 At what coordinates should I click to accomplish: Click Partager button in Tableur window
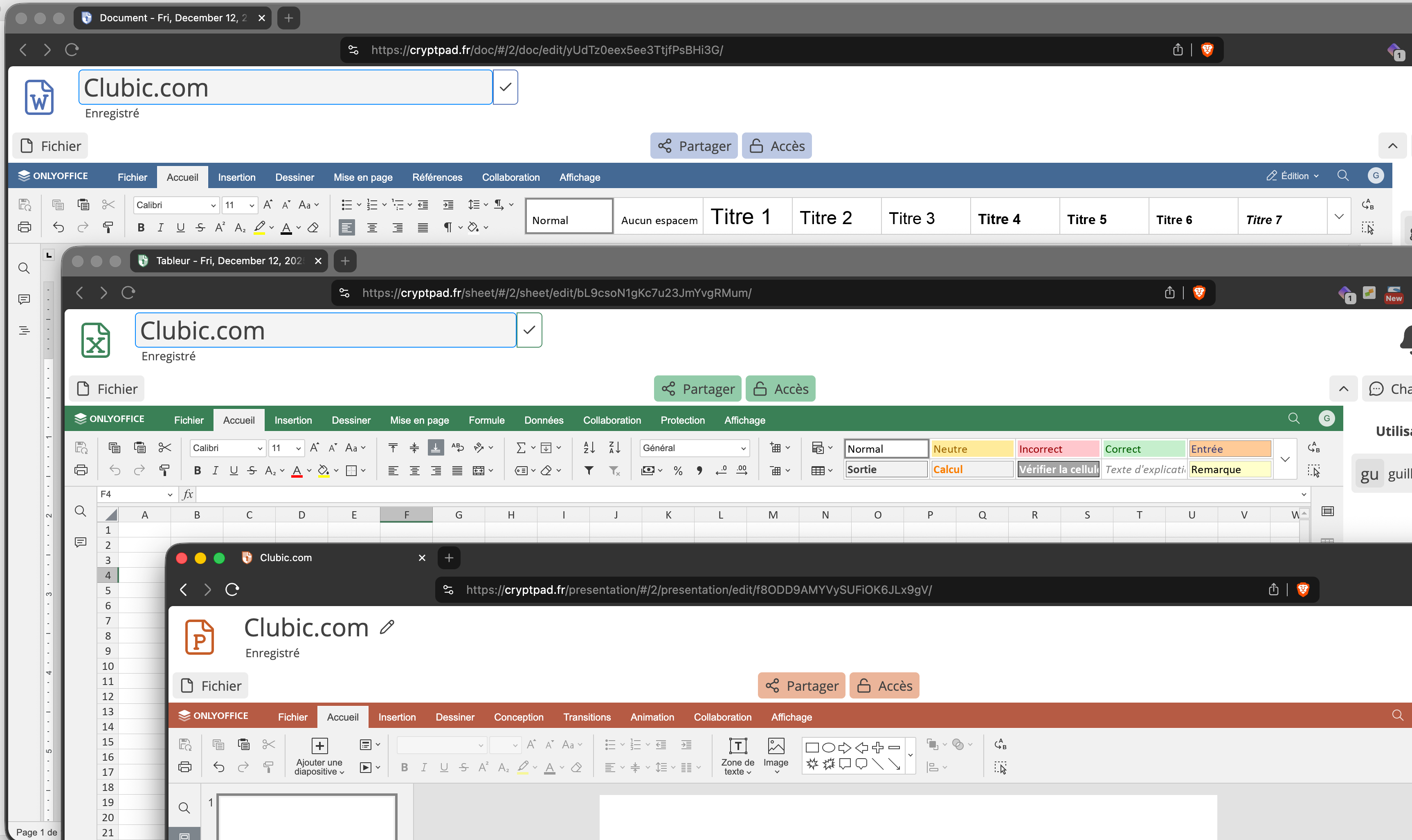click(697, 389)
